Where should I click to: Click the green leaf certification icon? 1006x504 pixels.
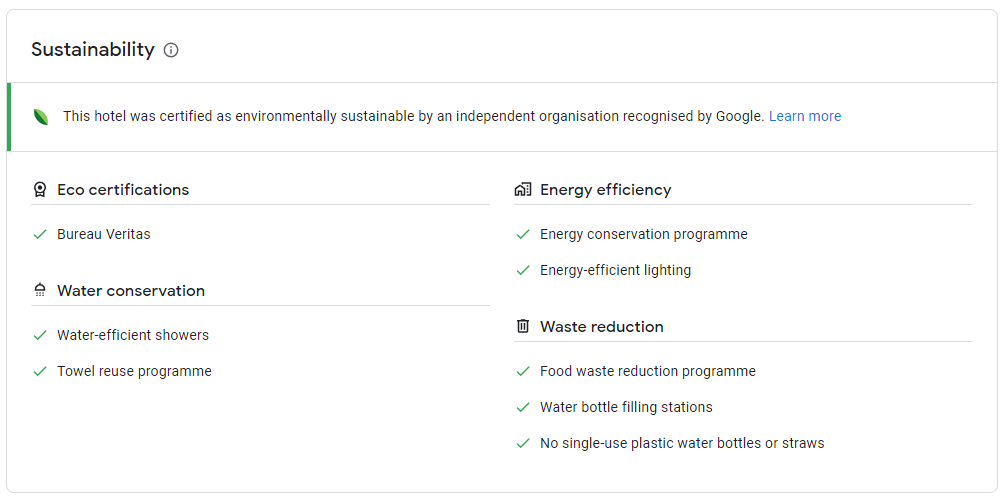tap(41, 117)
